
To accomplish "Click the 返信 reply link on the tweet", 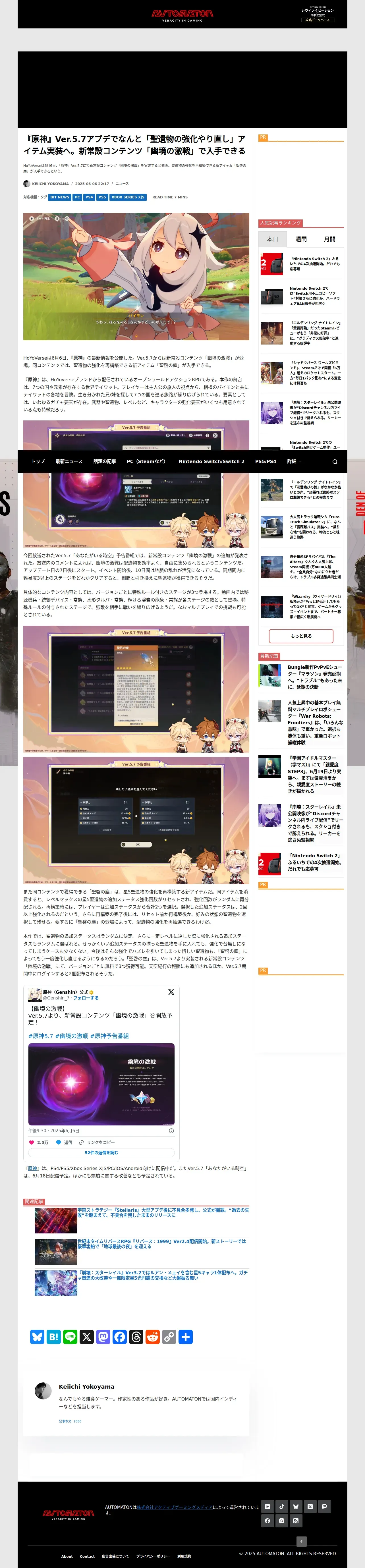I will coord(65,1142).
